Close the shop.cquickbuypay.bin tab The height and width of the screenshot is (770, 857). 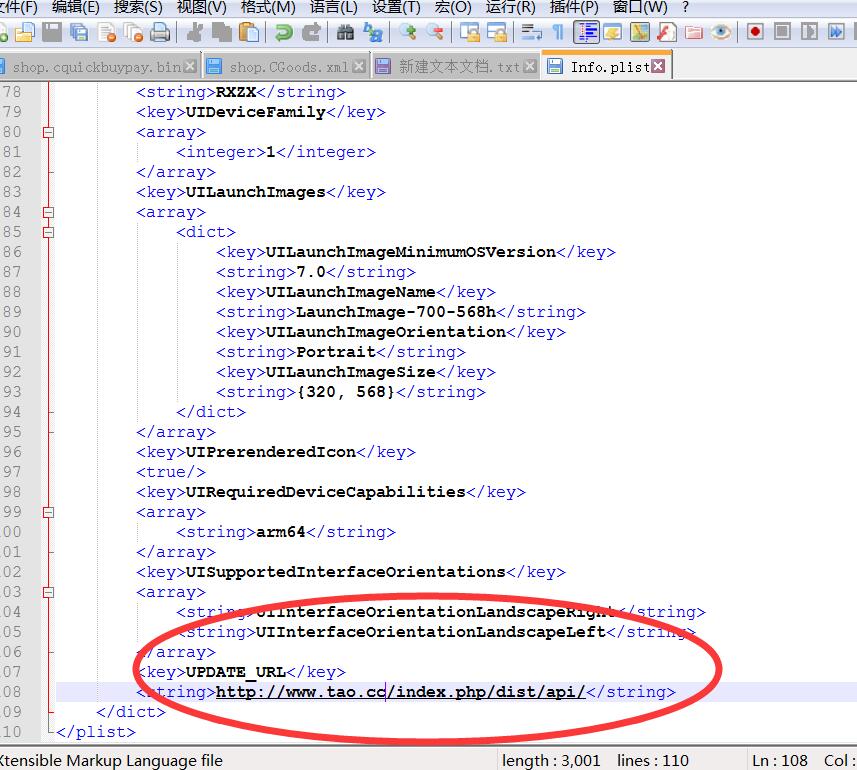point(190,67)
